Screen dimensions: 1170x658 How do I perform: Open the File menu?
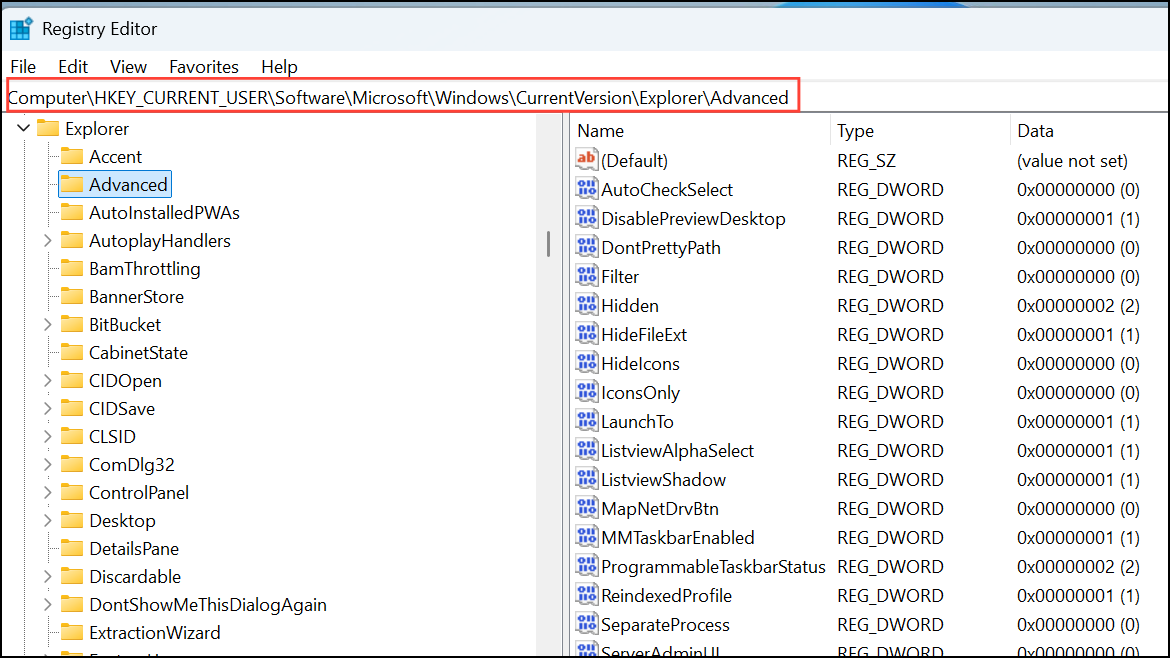23,66
